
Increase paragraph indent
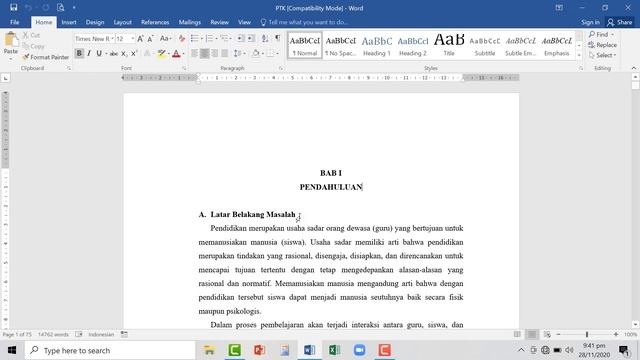(251, 39)
